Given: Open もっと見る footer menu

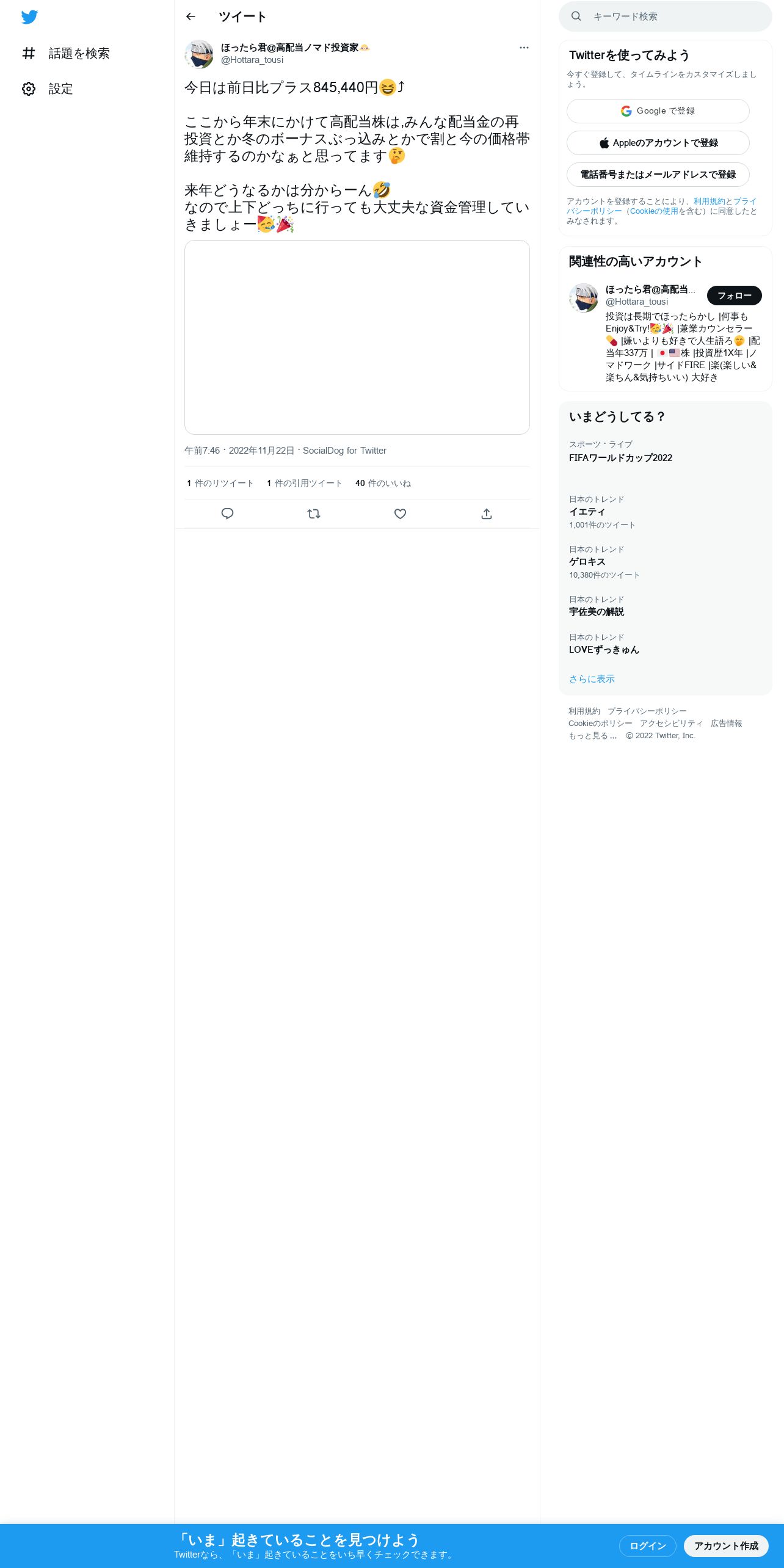Looking at the screenshot, I should point(593,736).
